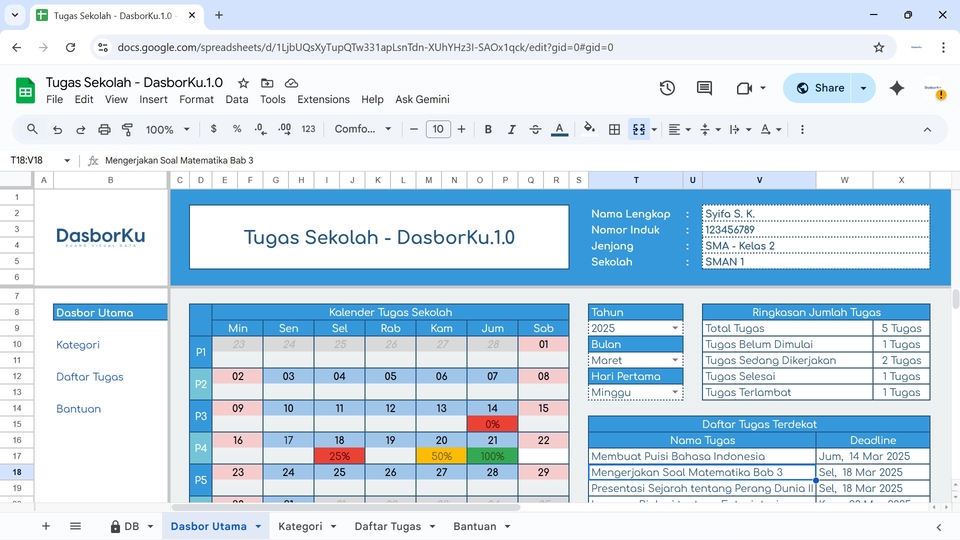
Task: Expand the Bulan Maret dropdown
Action: pos(675,360)
